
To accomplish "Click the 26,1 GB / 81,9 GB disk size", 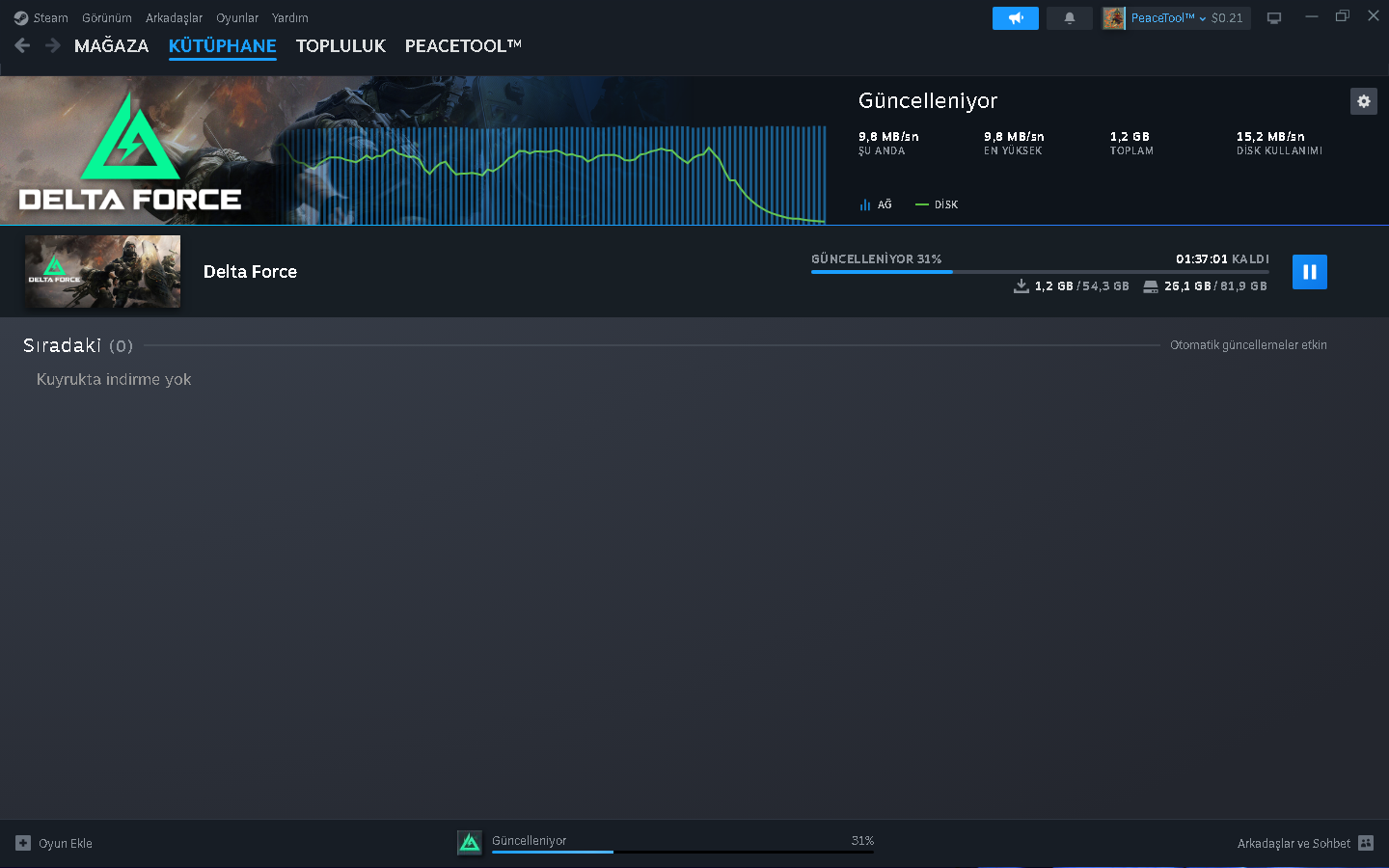I will [1215, 286].
